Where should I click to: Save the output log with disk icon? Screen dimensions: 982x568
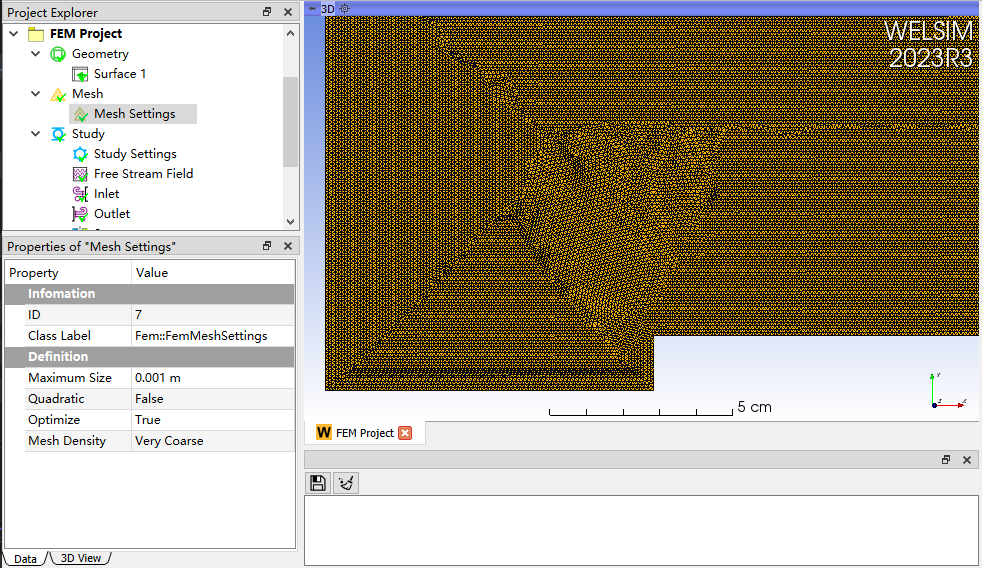[x=318, y=483]
